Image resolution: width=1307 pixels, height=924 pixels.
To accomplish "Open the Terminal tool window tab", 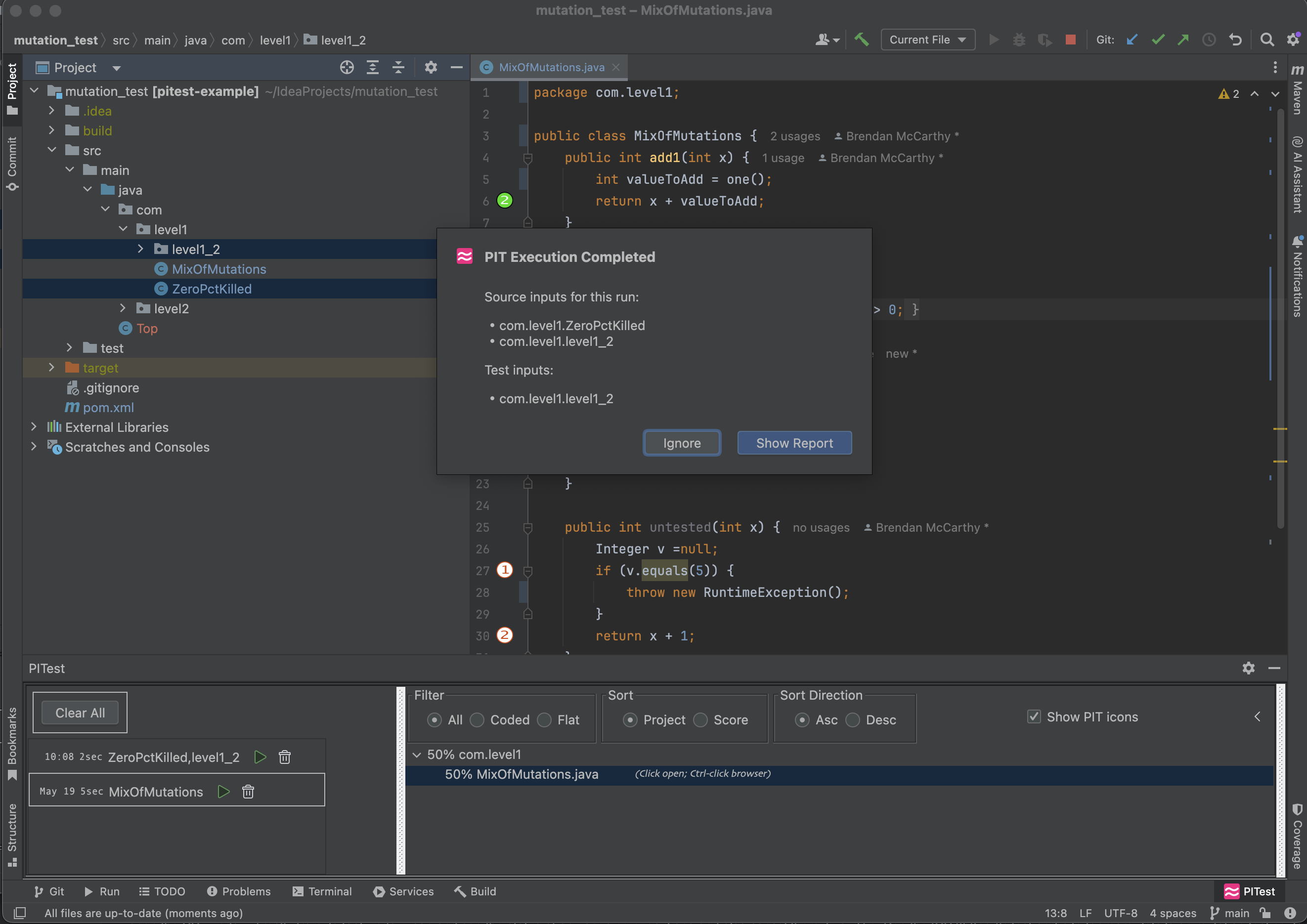I will [322, 891].
